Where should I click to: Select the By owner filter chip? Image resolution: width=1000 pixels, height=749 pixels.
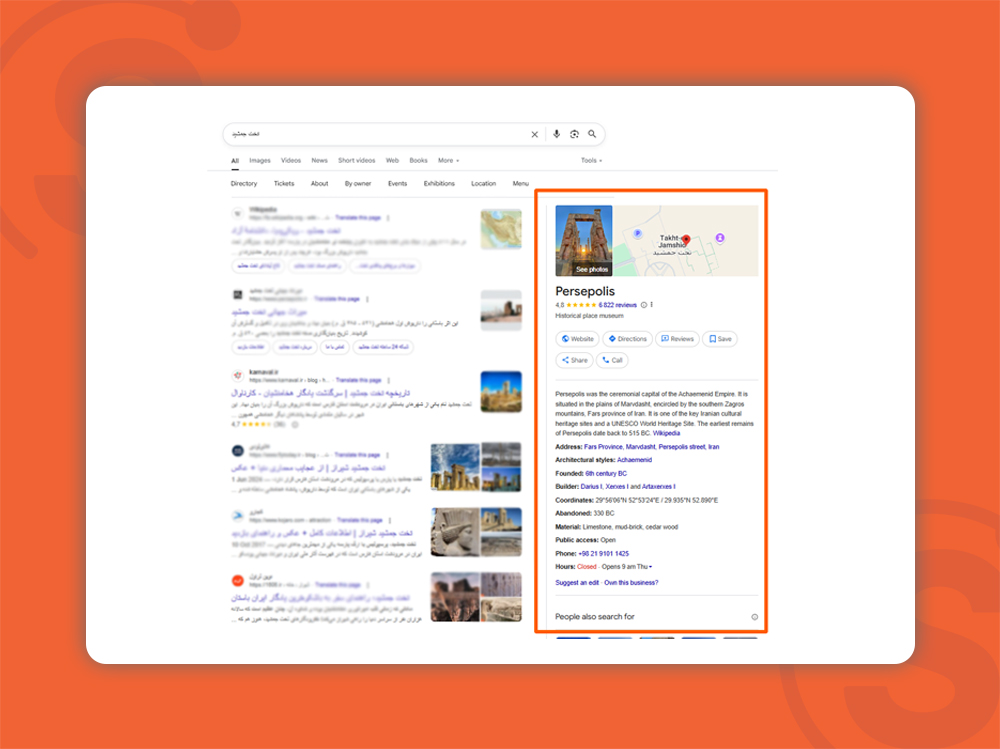click(x=358, y=184)
